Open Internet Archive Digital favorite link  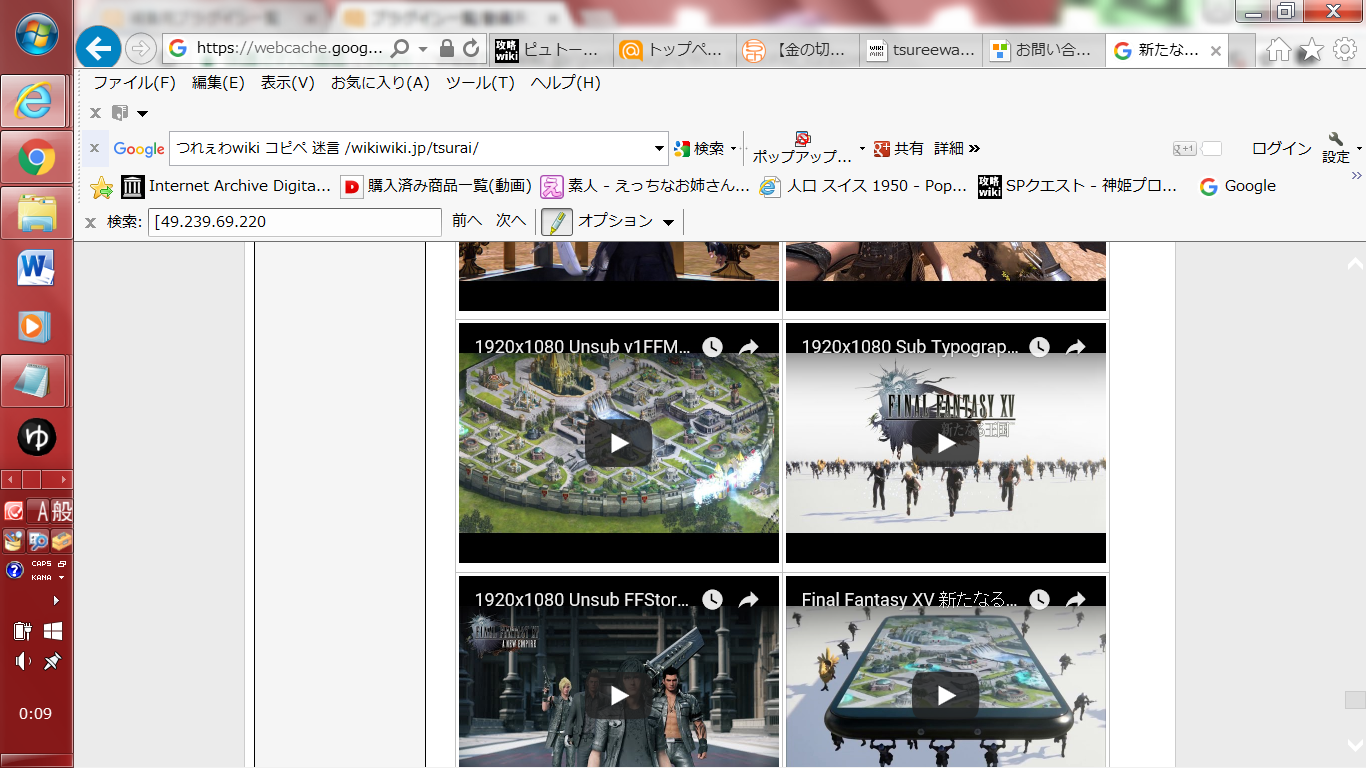pos(226,186)
